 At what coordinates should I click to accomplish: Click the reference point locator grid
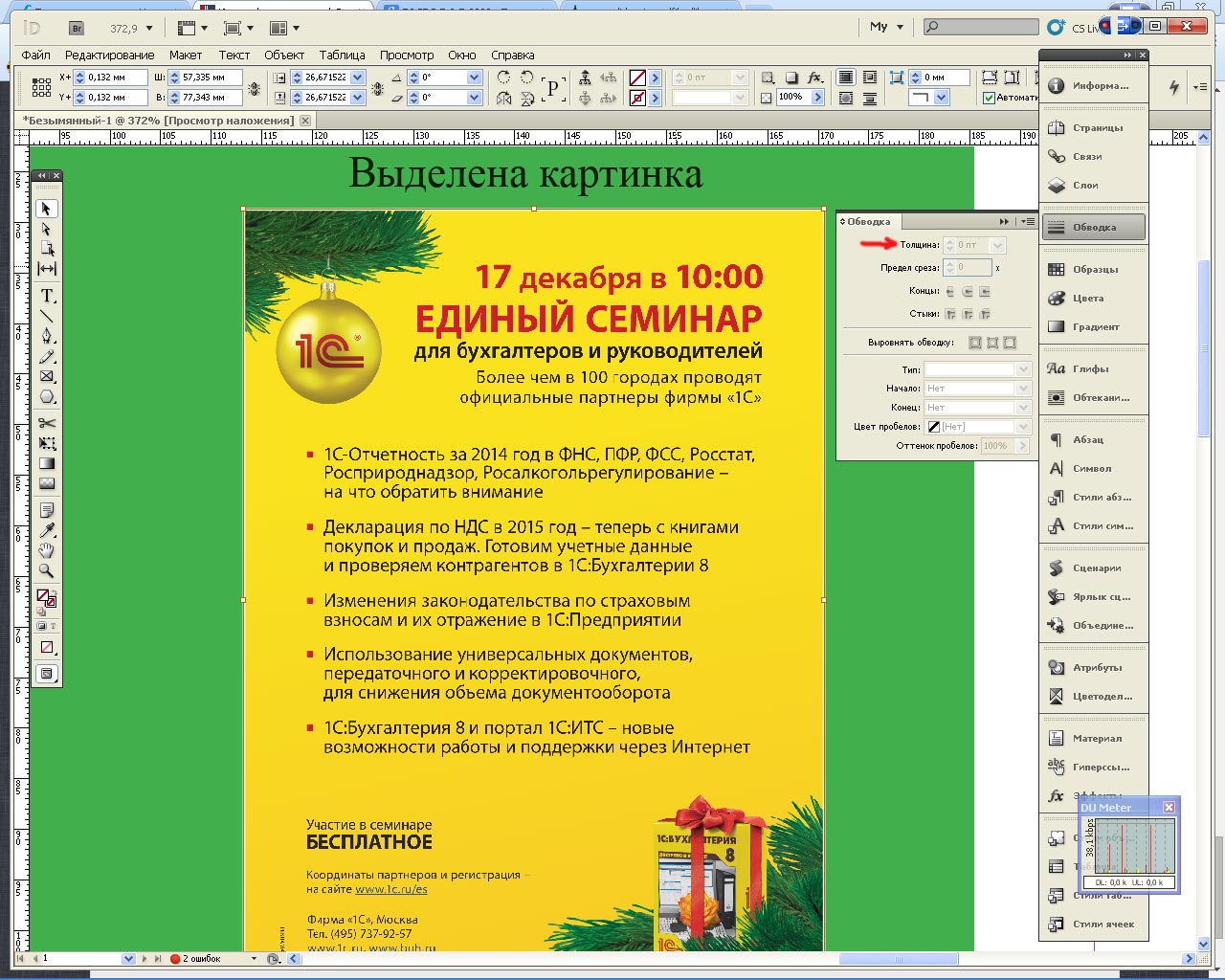pyautogui.click(x=41, y=87)
